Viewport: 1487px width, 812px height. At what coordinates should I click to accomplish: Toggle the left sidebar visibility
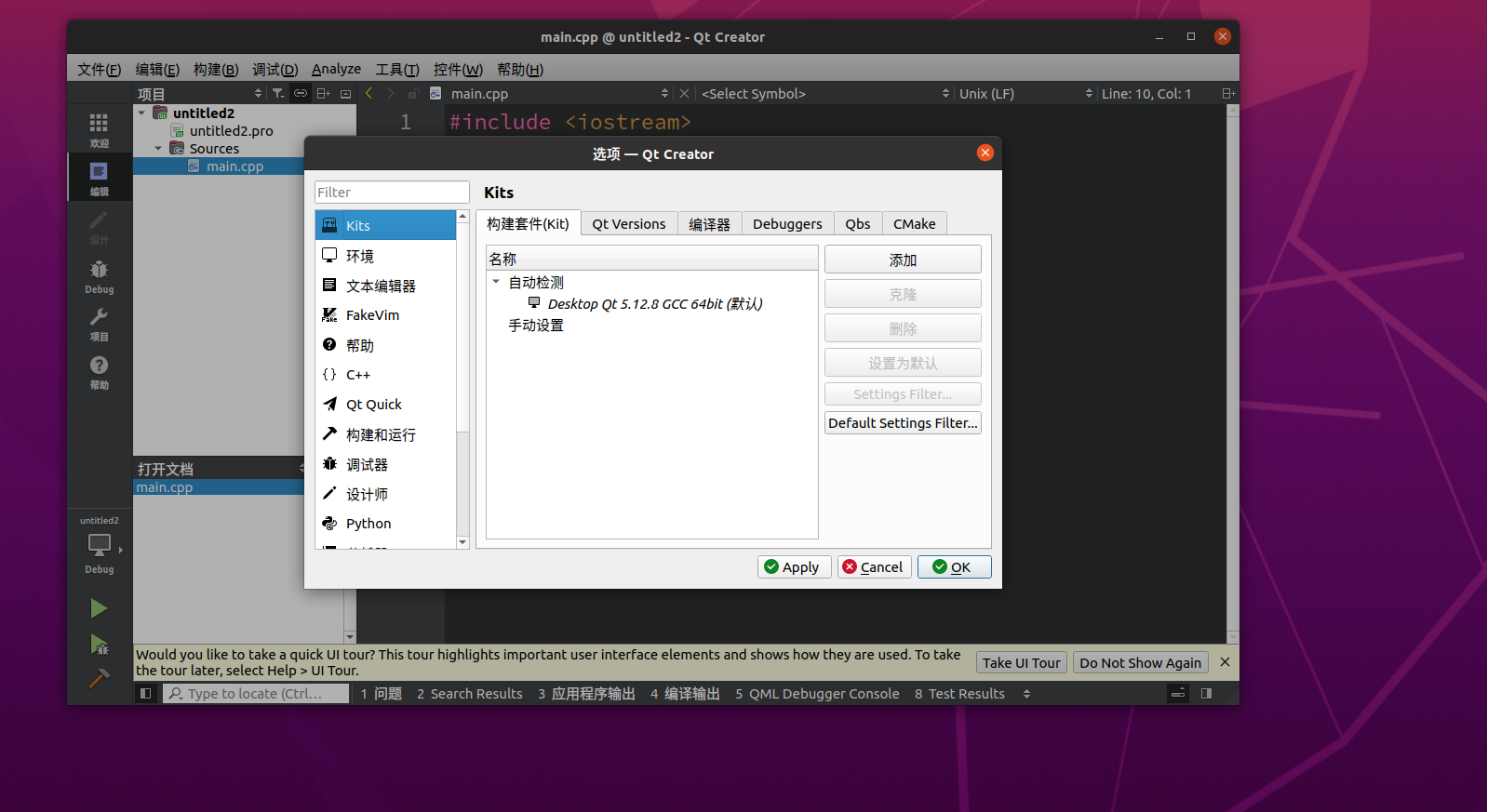(145, 693)
